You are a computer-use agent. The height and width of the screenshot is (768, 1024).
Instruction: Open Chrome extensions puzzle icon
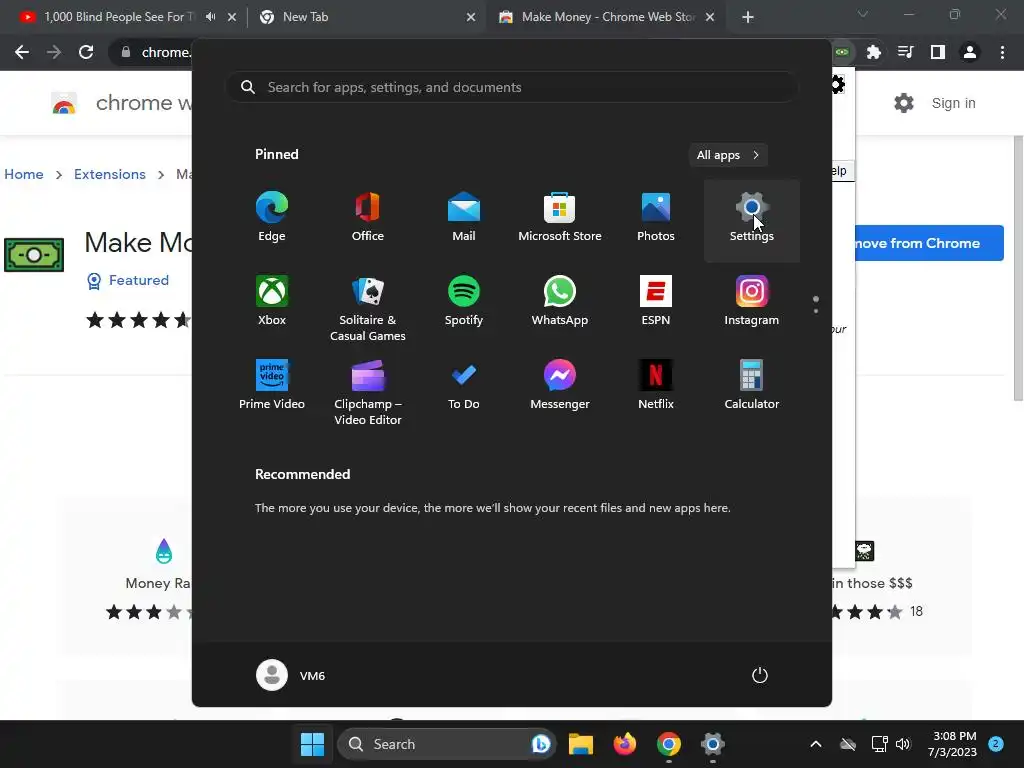(x=874, y=52)
